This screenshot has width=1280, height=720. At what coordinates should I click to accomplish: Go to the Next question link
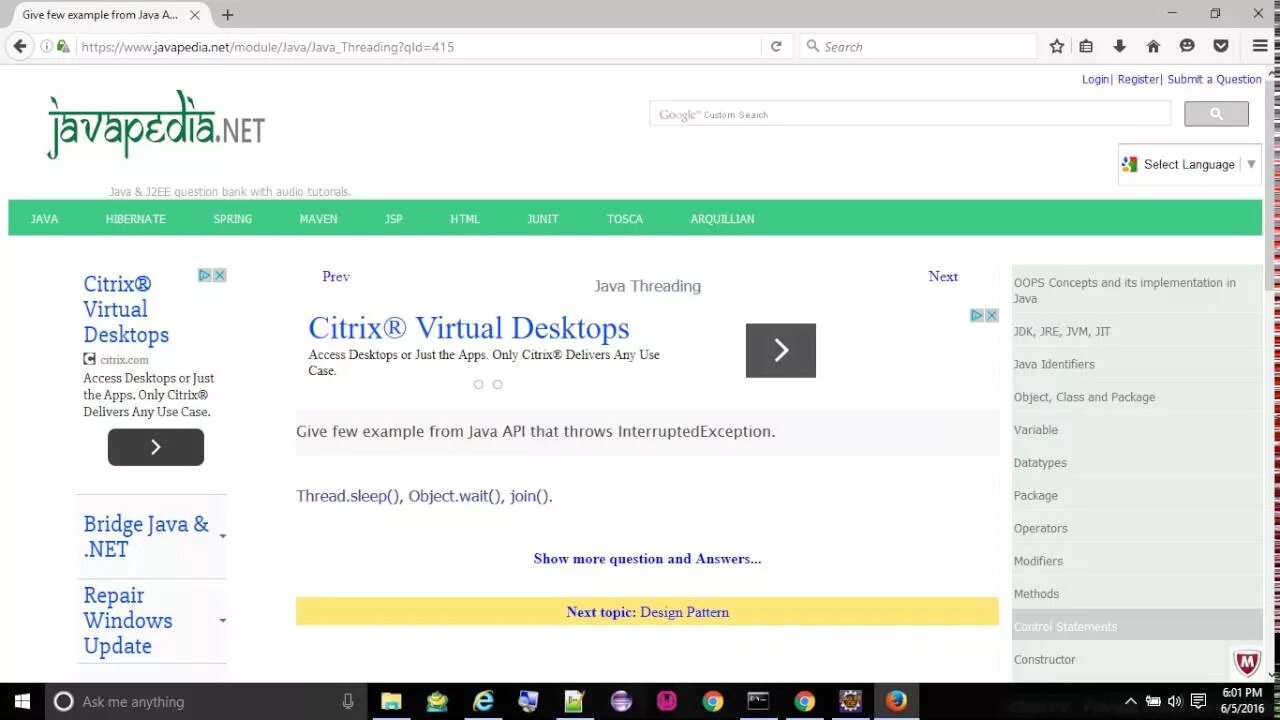pyautogui.click(x=943, y=276)
